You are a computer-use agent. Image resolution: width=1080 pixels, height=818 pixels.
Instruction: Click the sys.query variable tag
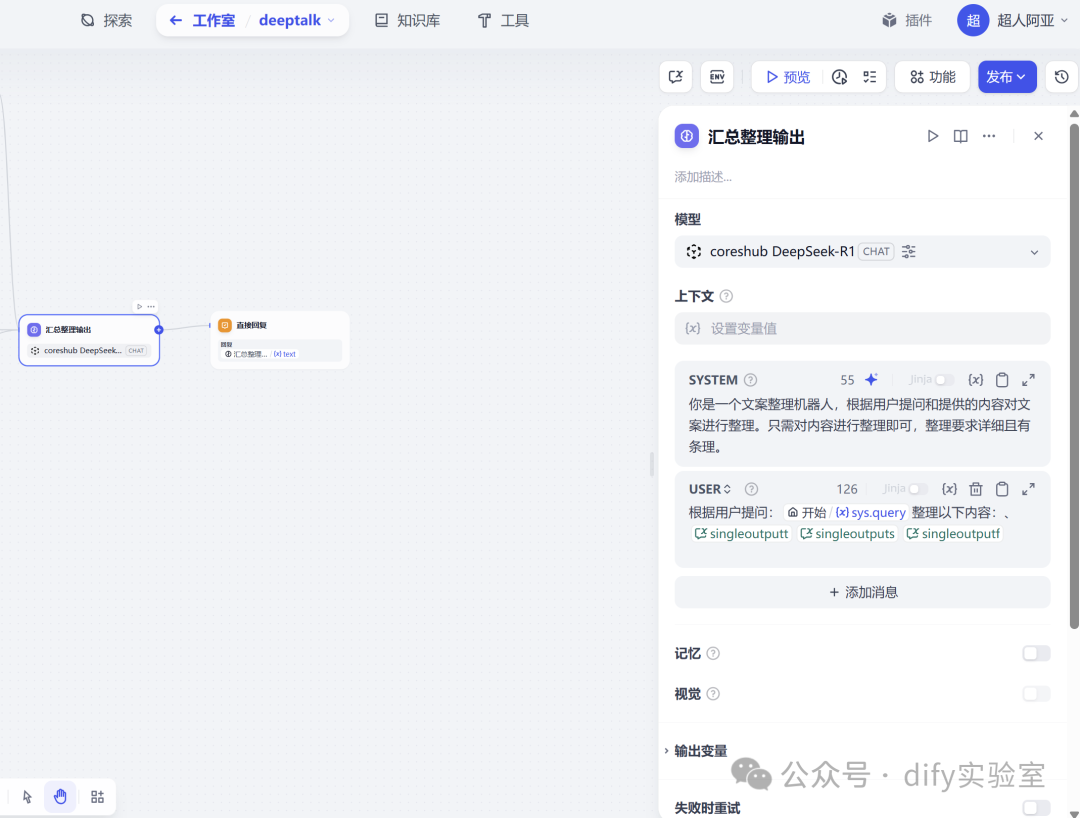click(x=846, y=512)
